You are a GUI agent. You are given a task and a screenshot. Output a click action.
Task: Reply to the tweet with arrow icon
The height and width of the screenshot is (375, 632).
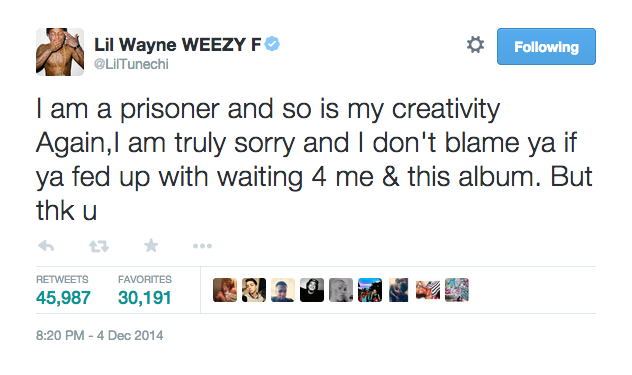pos(46,246)
